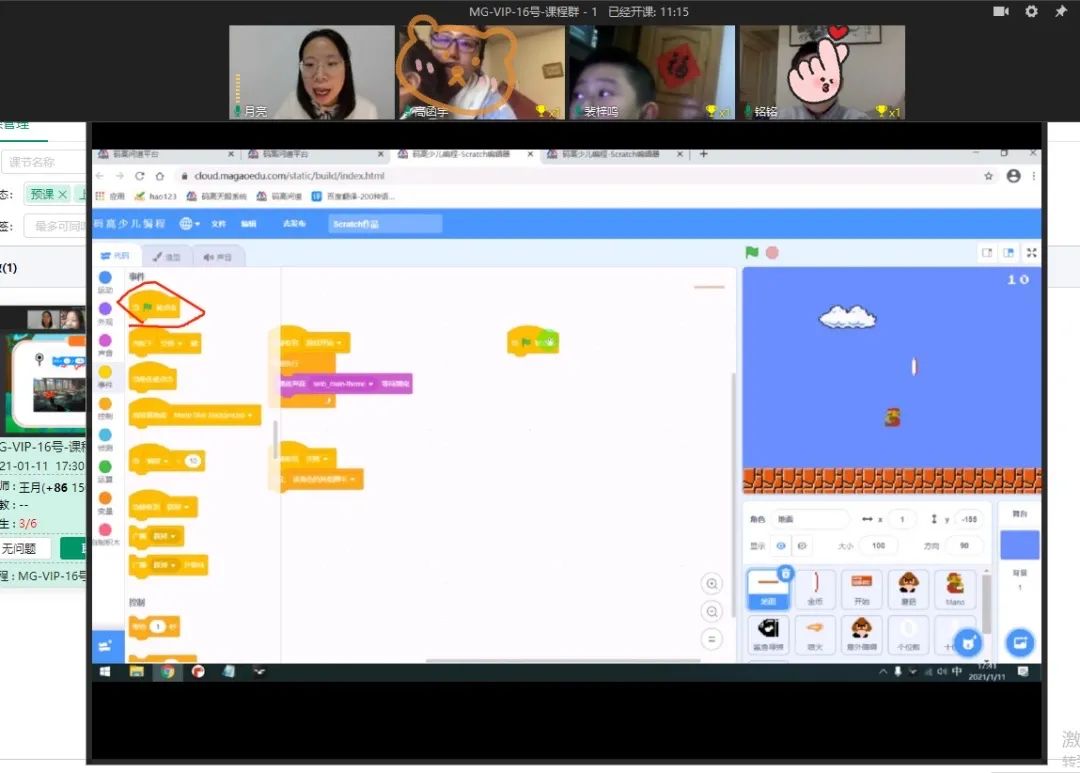Click the zoom out workspace button
The height and width of the screenshot is (773, 1080).
pos(712,612)
